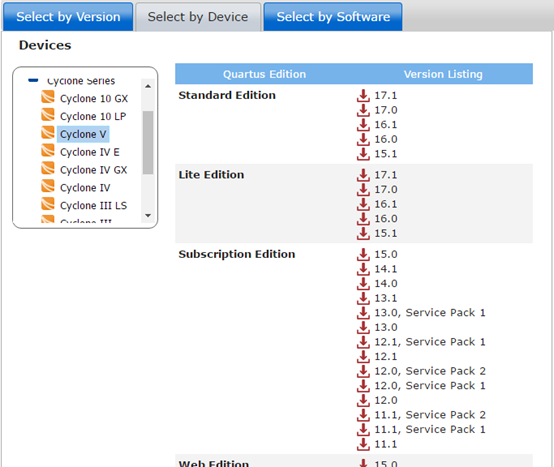This screenshot has height=467, width=554.
Task: Open the Lite Edition 17.0 version link
Action: pyautogui.click(x=386, y=190)
